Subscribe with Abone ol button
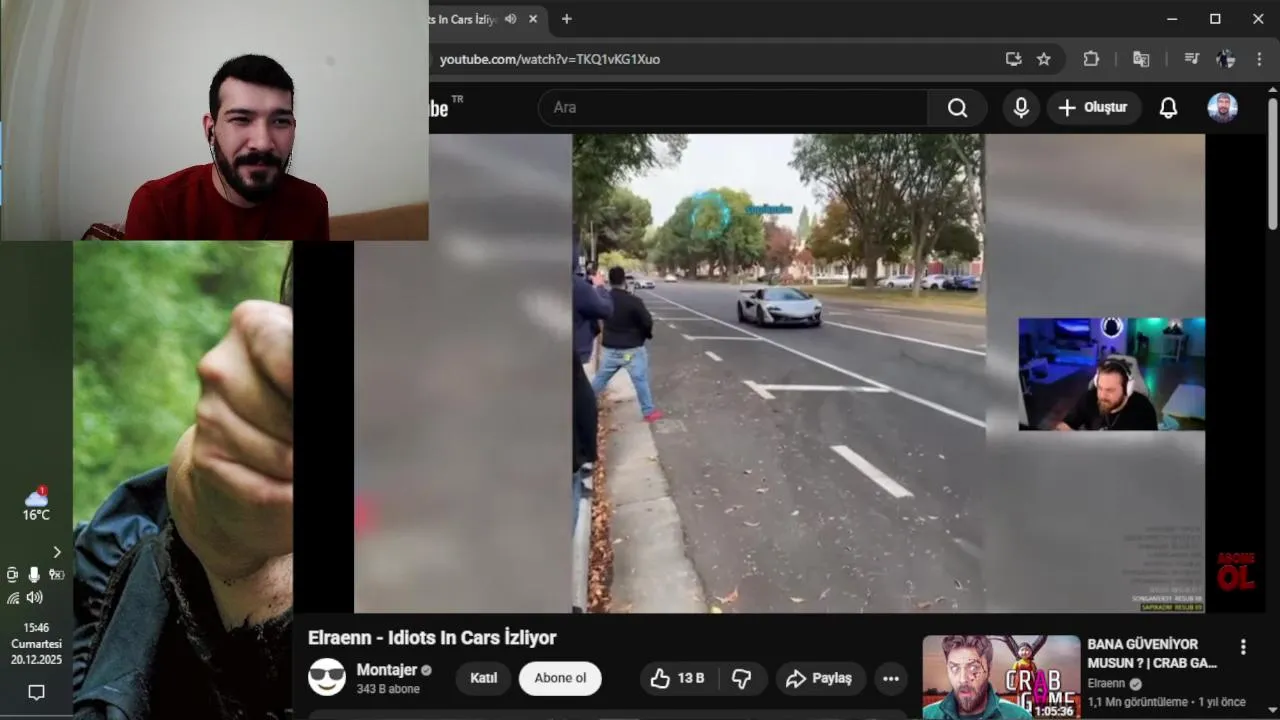 coord(560,678)
